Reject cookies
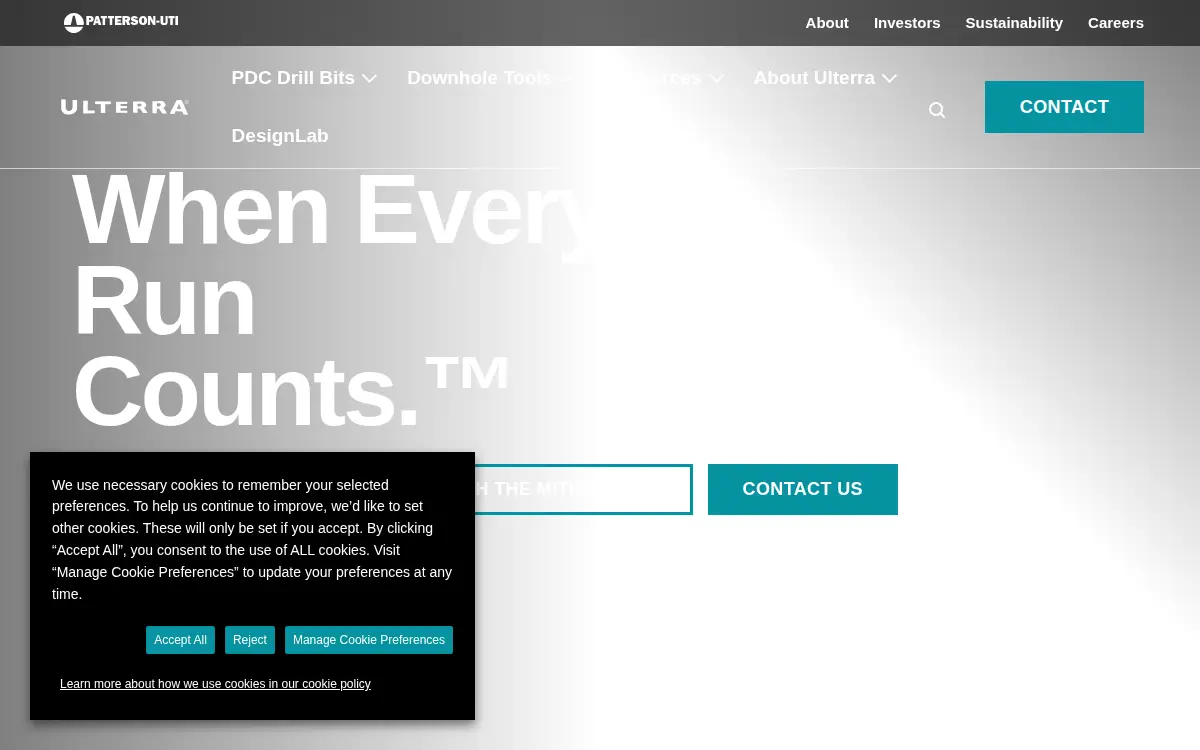1200x750 pixels. coord(250,640)
